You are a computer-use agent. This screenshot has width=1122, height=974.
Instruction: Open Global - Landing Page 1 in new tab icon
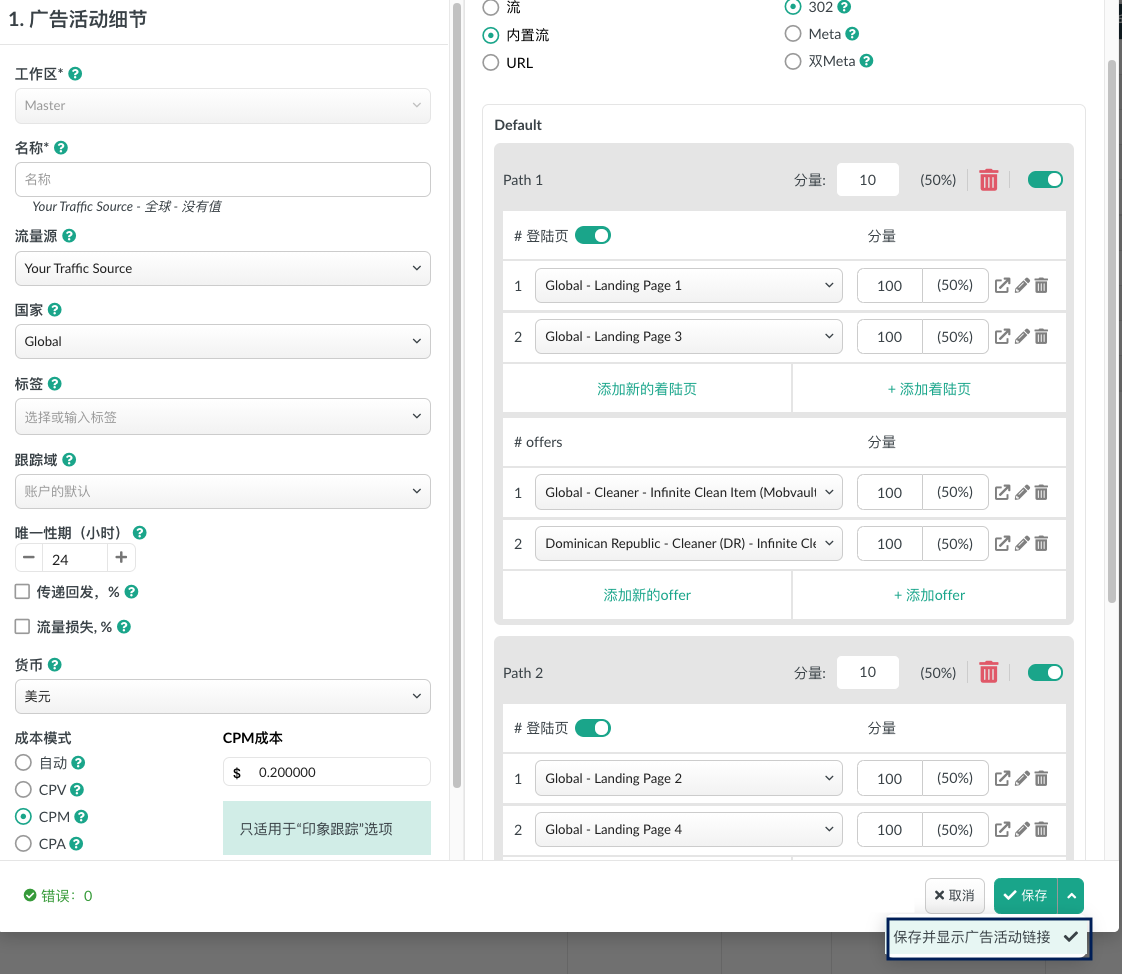point(1003,286)
